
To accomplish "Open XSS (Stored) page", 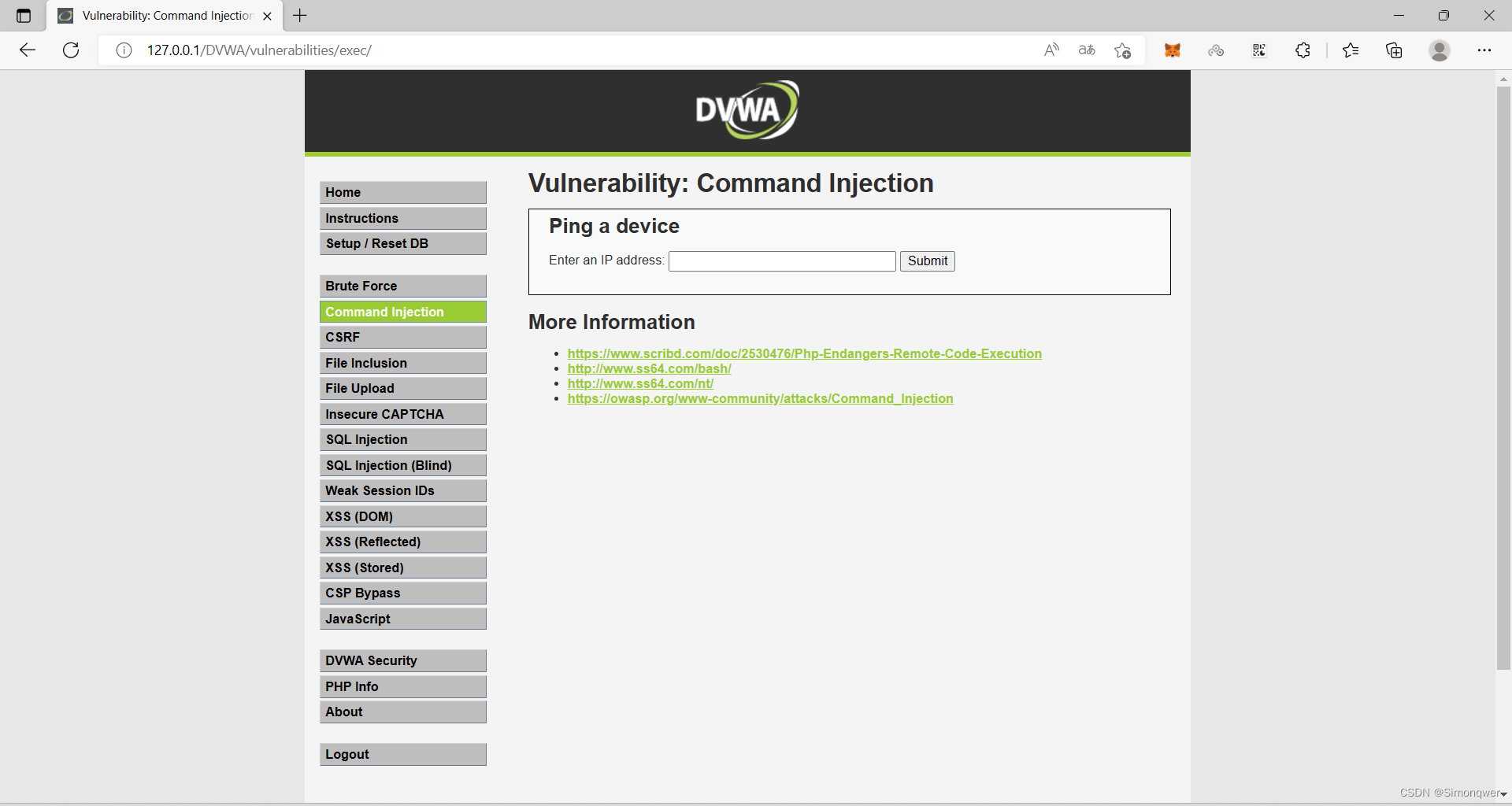I will (x=403, y=568).
